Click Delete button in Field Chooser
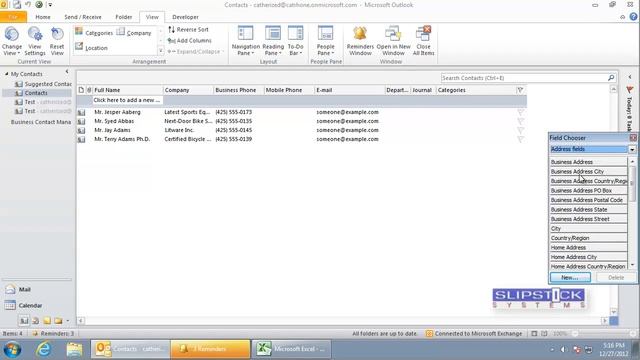This screenshot has width=640, height=360. pyautogui.click(x=616, y=278)
